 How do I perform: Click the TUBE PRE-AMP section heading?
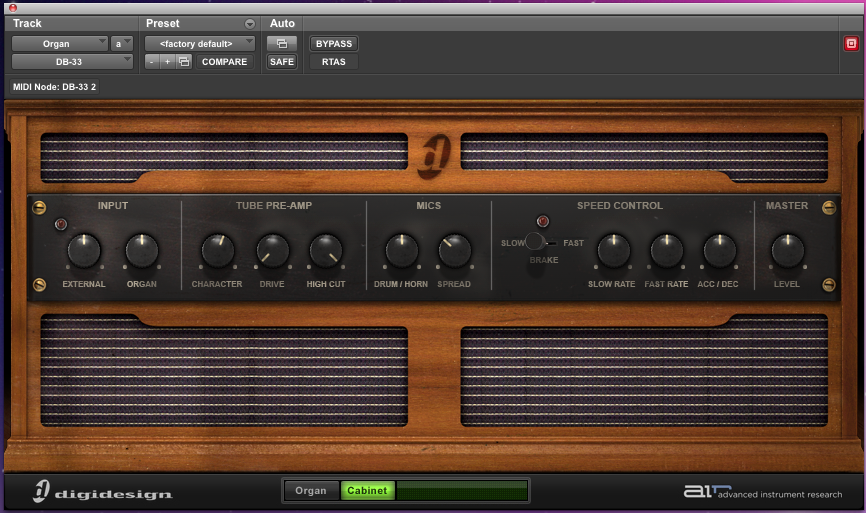click(x=274, y=205)
